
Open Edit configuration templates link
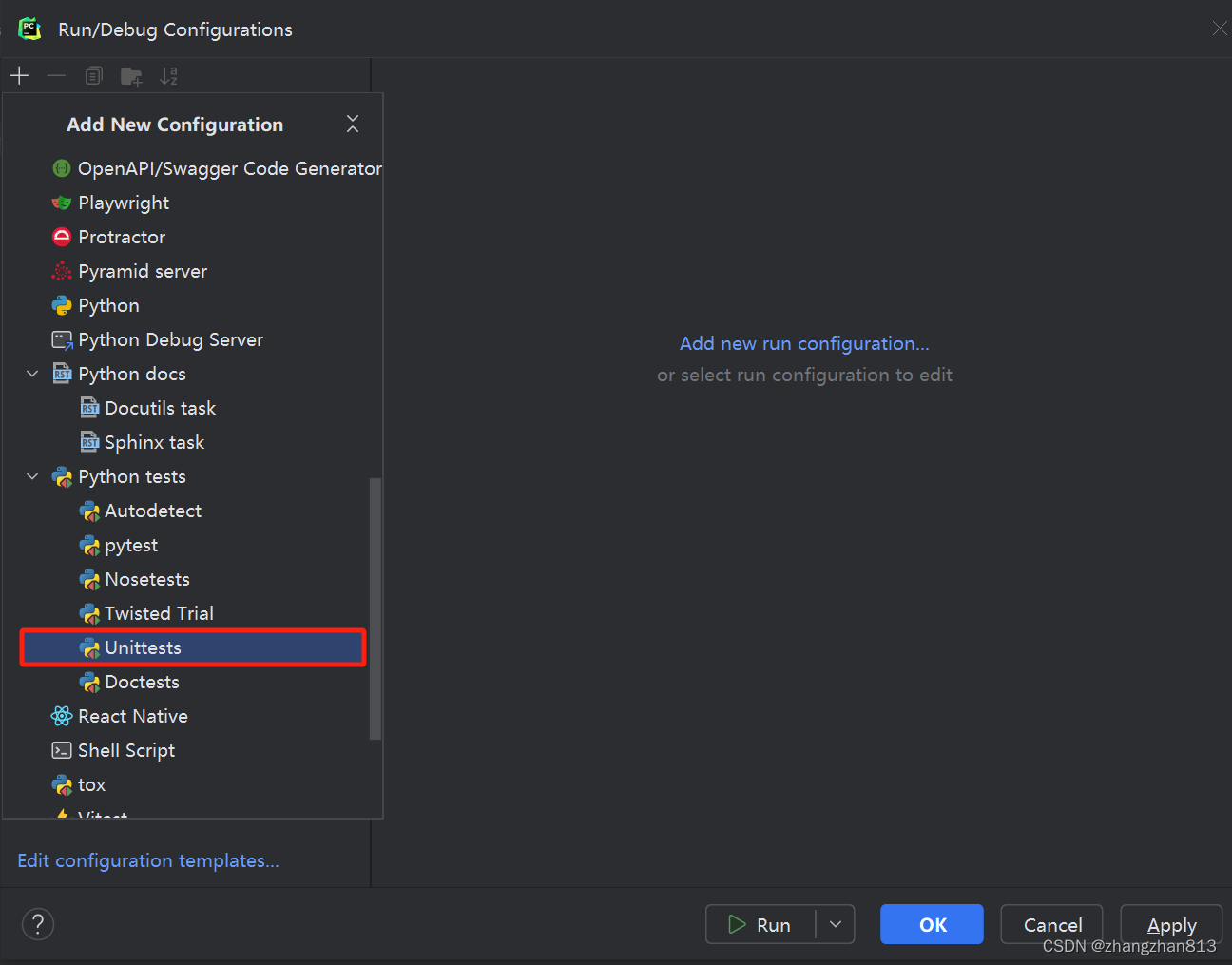[148, 860]
